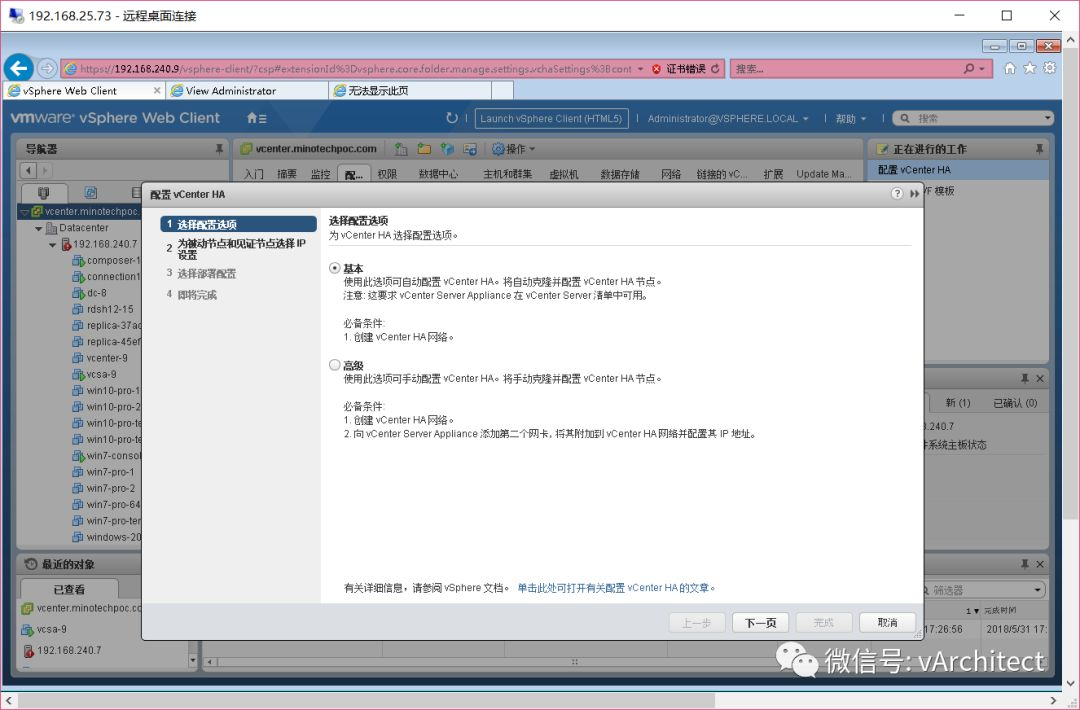This screenshot has width=1080, height=710.
Task: Open the 帮助 help dropdown
Action: click(x=851, y=118)
